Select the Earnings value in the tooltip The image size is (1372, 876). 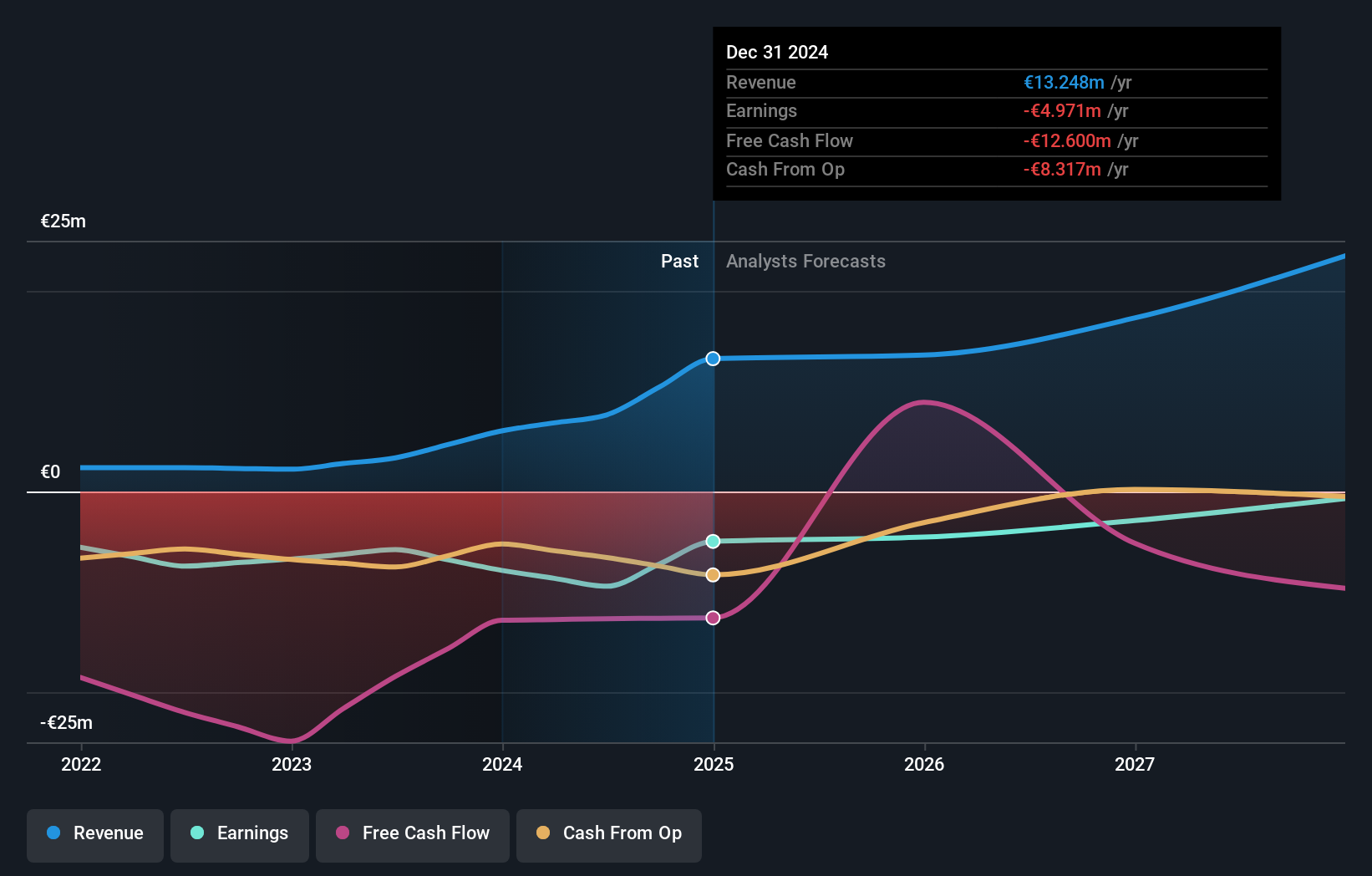[1061, 110]
